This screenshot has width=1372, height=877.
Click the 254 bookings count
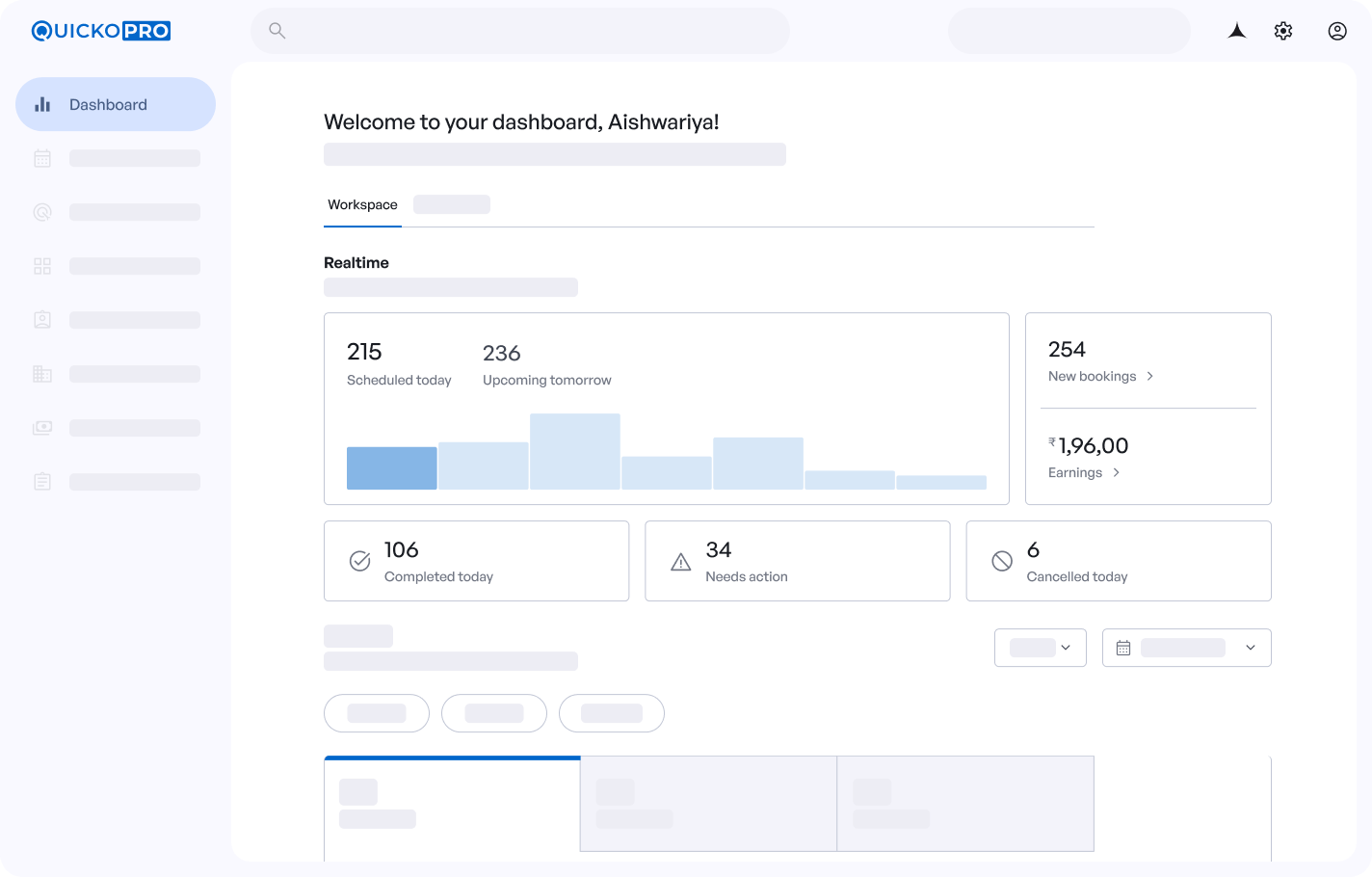click(1067, 349)
